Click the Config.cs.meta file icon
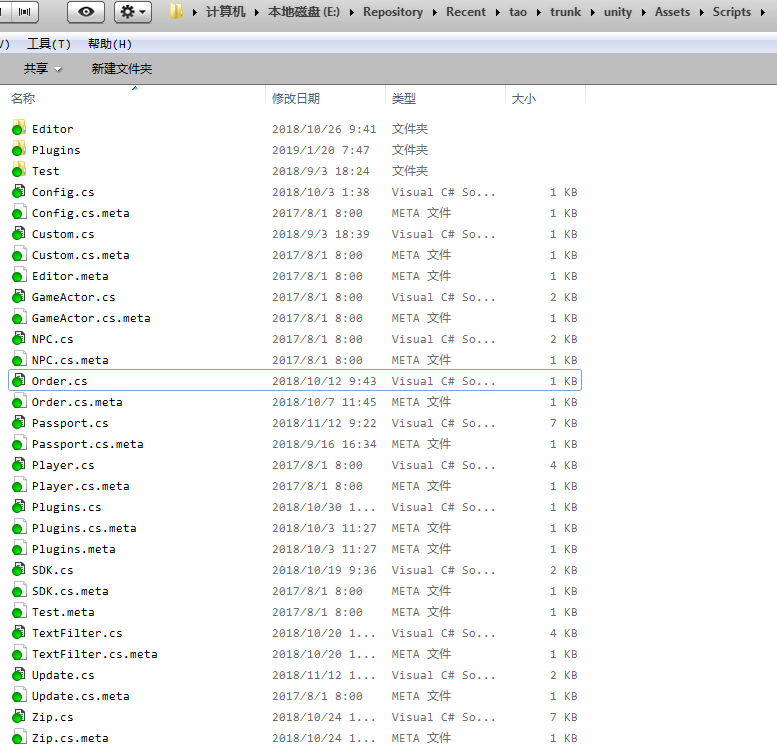Viewport: 777px width, 751px height. tap(18, 212)
